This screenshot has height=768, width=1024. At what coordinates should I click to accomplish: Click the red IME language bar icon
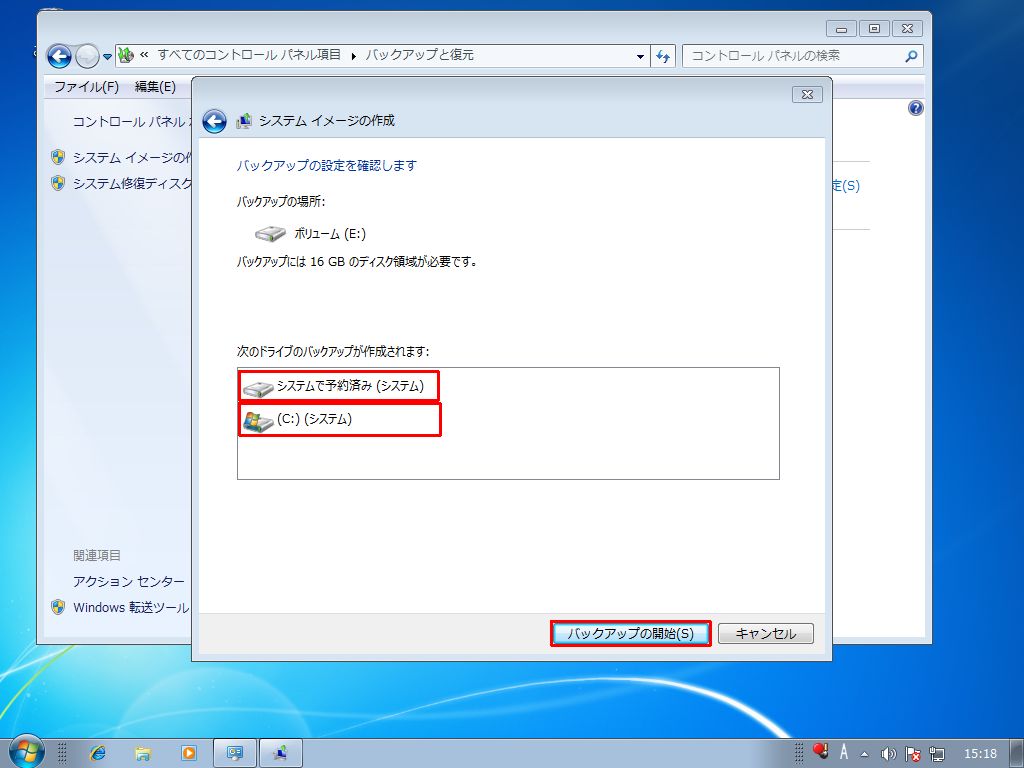coord(820,750)
